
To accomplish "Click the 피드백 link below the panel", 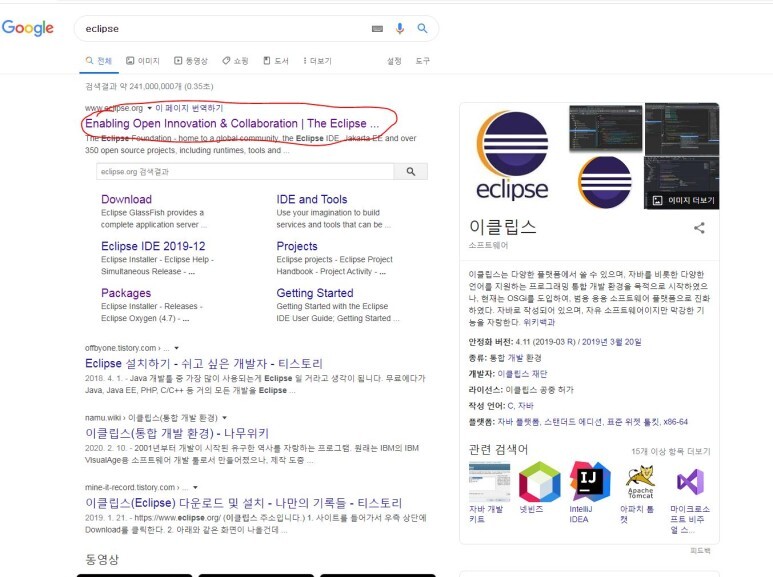I will coord(700,550).
